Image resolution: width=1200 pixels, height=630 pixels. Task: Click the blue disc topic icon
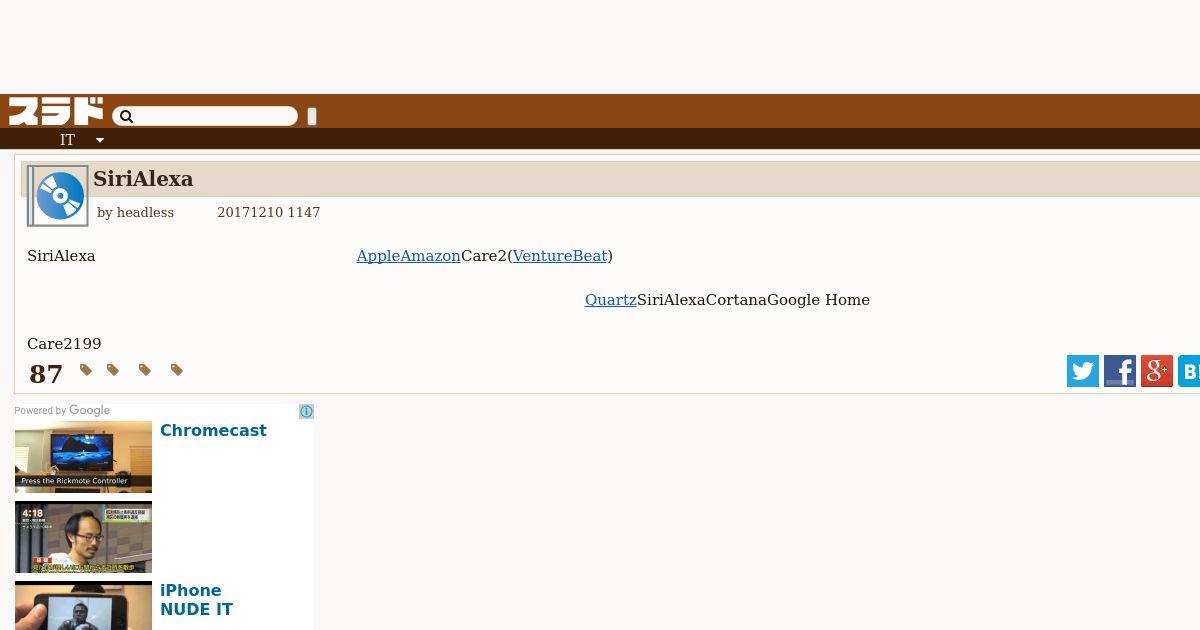click(58, 196)
